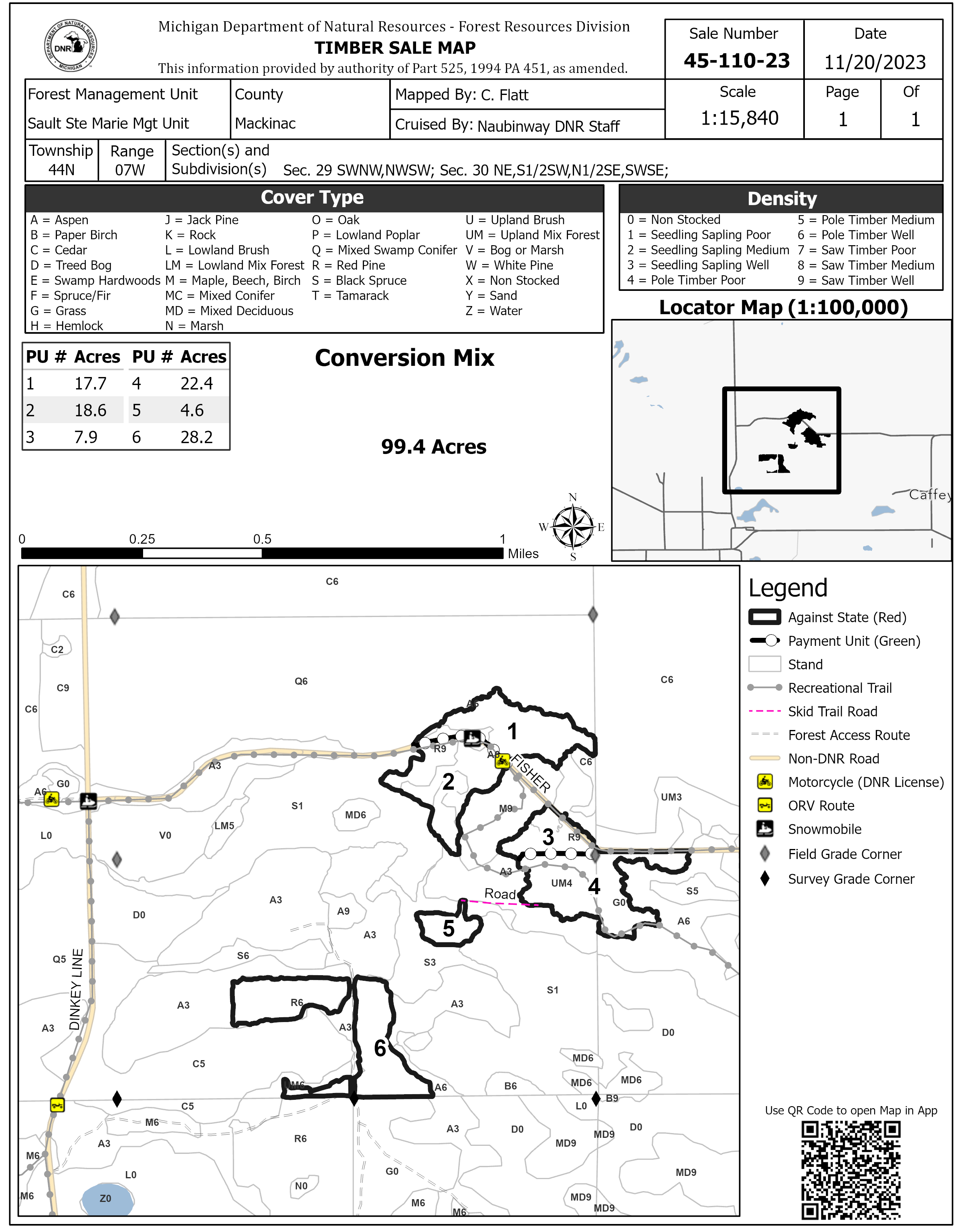The width and height of the screenshot is (962, 1232).
Task: Click the Michigan DNR logo
Action: click(x=71, y=46)
